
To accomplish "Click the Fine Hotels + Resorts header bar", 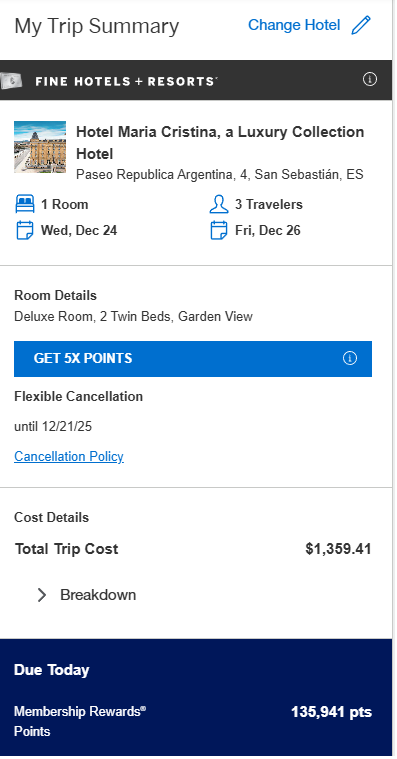I will coord(196,80).
